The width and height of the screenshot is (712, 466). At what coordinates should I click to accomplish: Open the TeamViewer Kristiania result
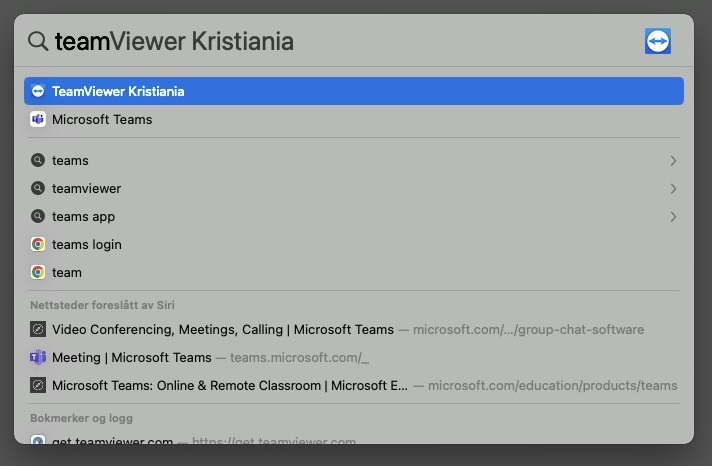[x=354, y=91]
